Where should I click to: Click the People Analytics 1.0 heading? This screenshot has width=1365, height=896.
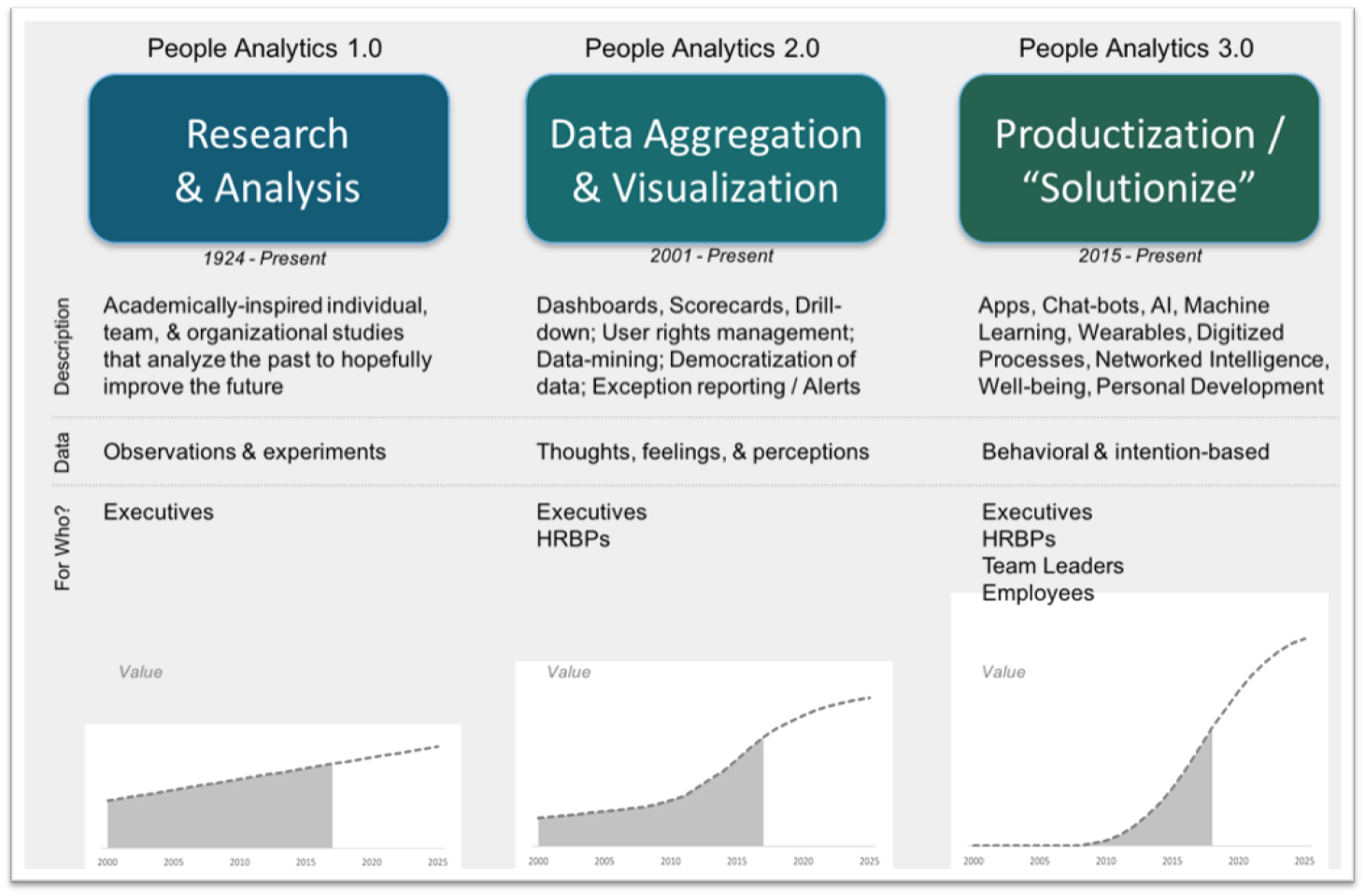point(264,49)
